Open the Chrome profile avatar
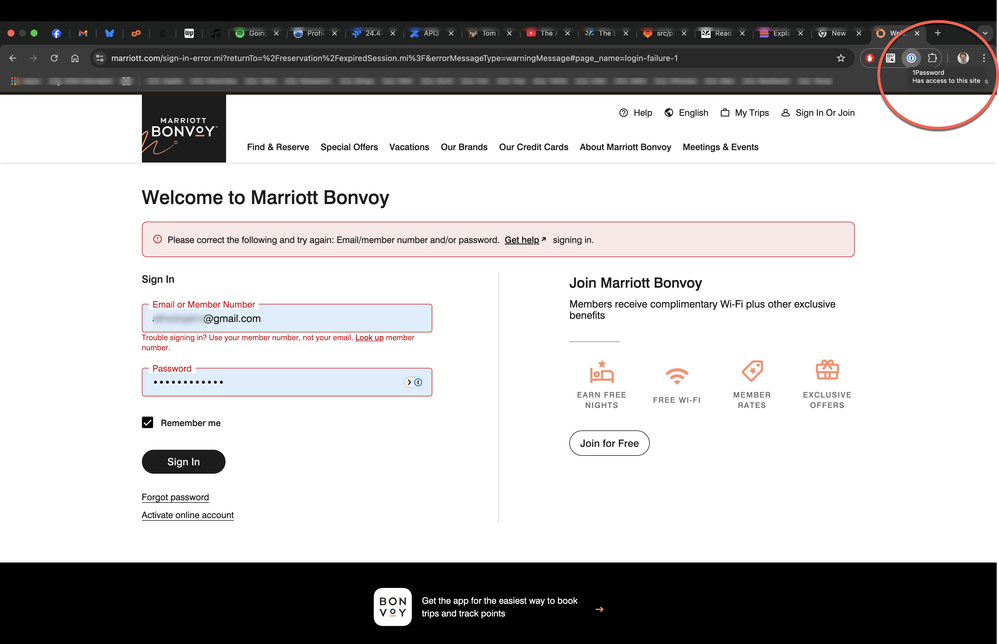 (963, 58)
